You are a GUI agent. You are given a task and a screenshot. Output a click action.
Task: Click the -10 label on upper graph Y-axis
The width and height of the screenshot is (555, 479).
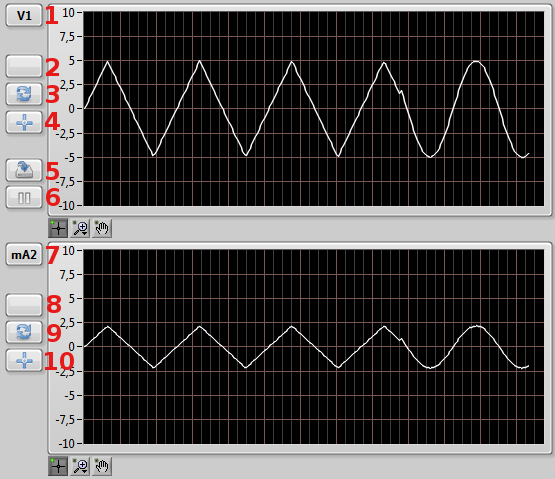tap(67, 206)
